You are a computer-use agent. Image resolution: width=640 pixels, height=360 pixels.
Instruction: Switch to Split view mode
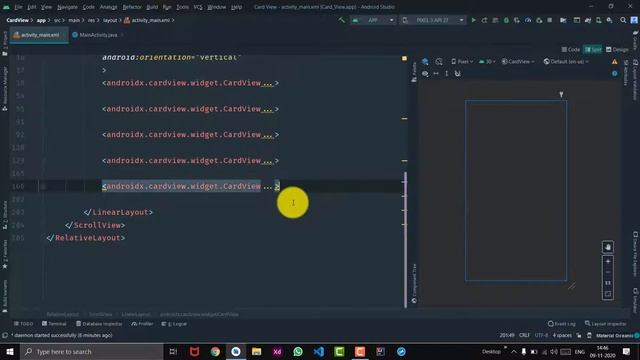click(x=593, y=49)
